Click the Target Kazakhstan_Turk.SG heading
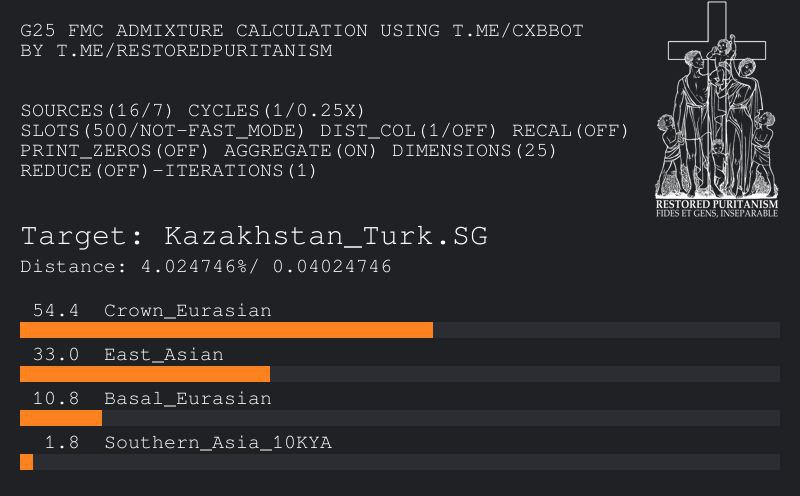Image resolution: width=800 pixels, height=496 pixels. [254, 236]
